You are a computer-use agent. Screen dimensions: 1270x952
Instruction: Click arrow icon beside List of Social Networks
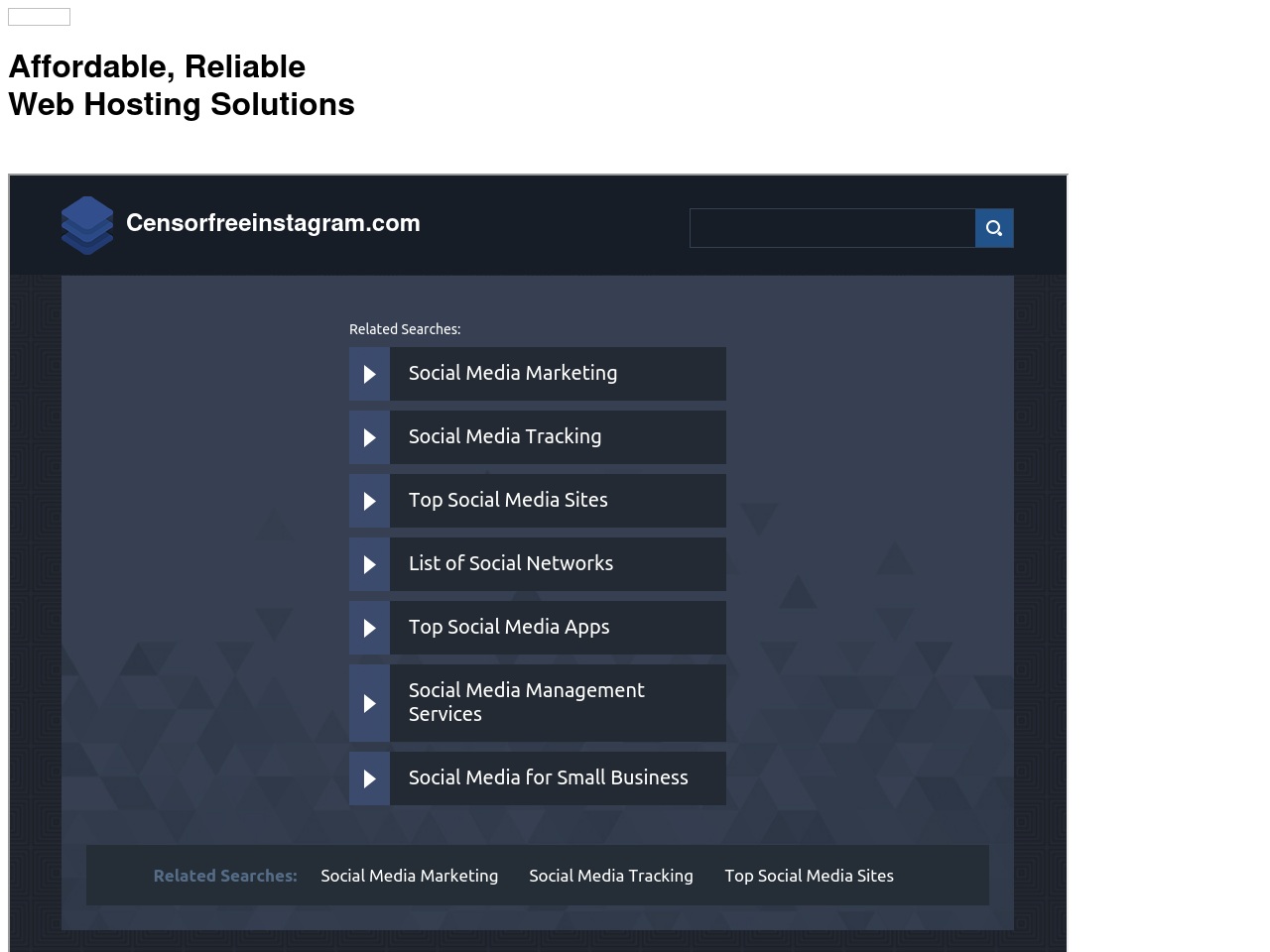369,564
